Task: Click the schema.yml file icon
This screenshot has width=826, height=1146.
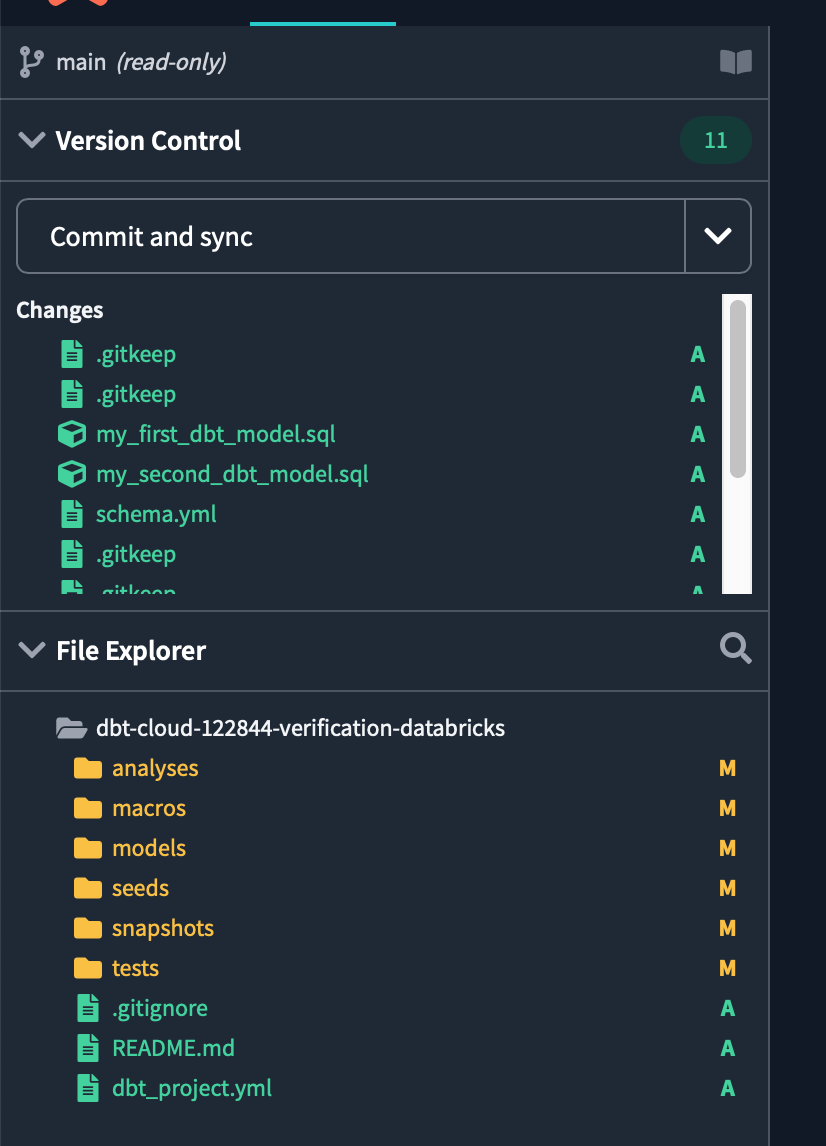Action: (x=72, y=514)
